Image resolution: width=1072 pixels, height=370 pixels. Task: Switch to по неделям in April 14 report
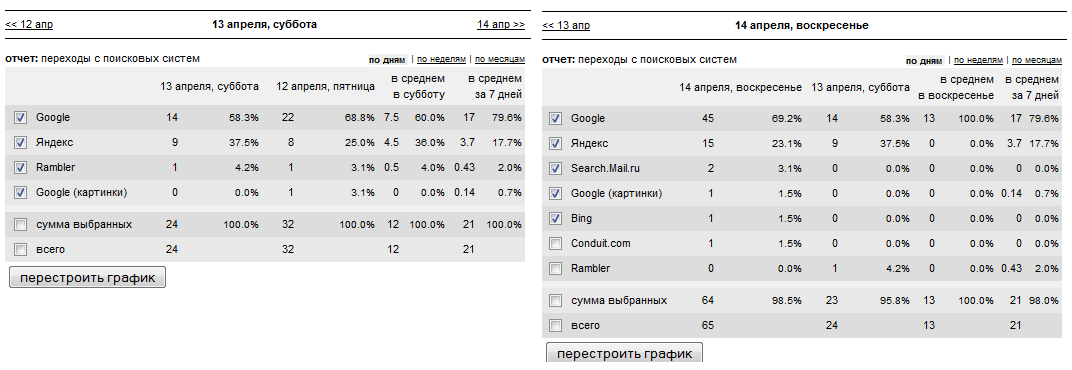pos(978,61)
